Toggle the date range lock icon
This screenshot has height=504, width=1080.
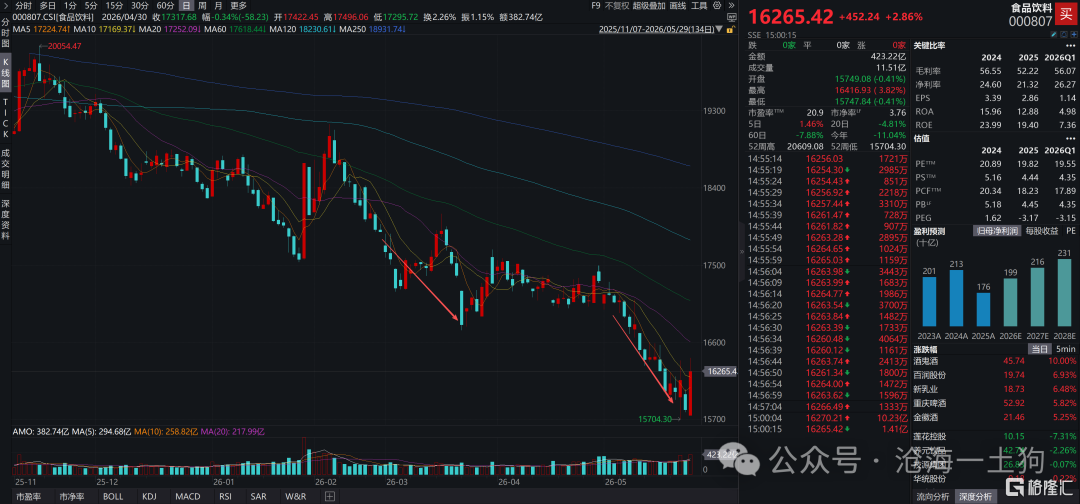pyautogui.click(x=730, y=30)
